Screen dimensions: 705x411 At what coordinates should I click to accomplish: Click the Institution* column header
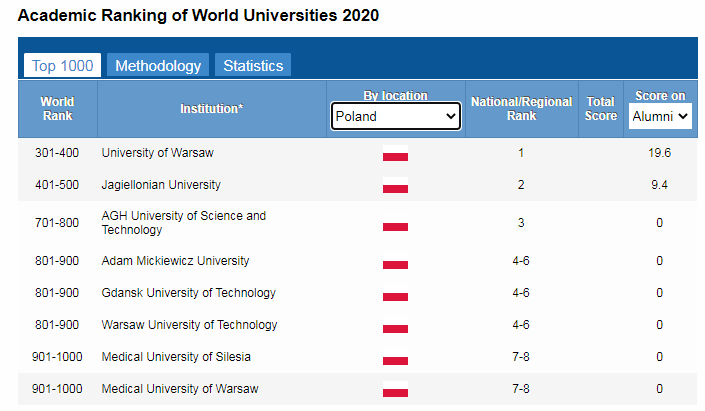click(211, 109)
